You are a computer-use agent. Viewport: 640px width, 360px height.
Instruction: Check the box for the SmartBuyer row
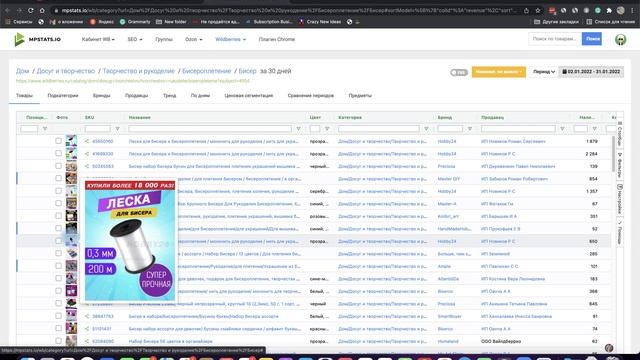58,316
